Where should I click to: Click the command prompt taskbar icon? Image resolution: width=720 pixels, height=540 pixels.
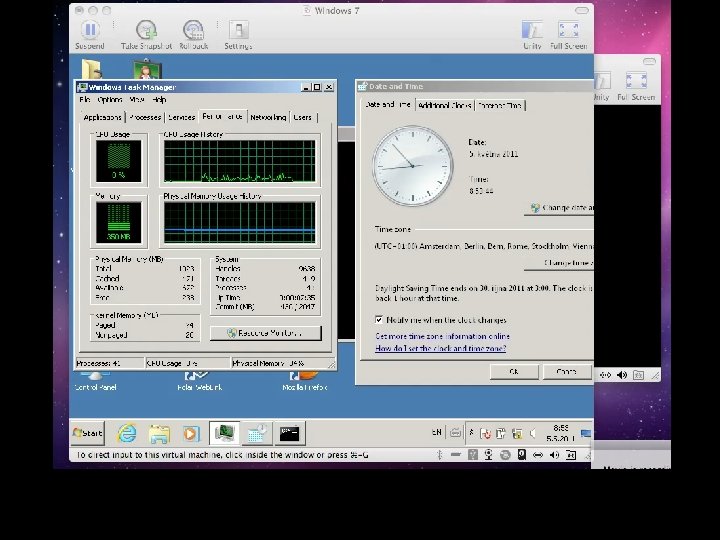(x=289, y=433)
